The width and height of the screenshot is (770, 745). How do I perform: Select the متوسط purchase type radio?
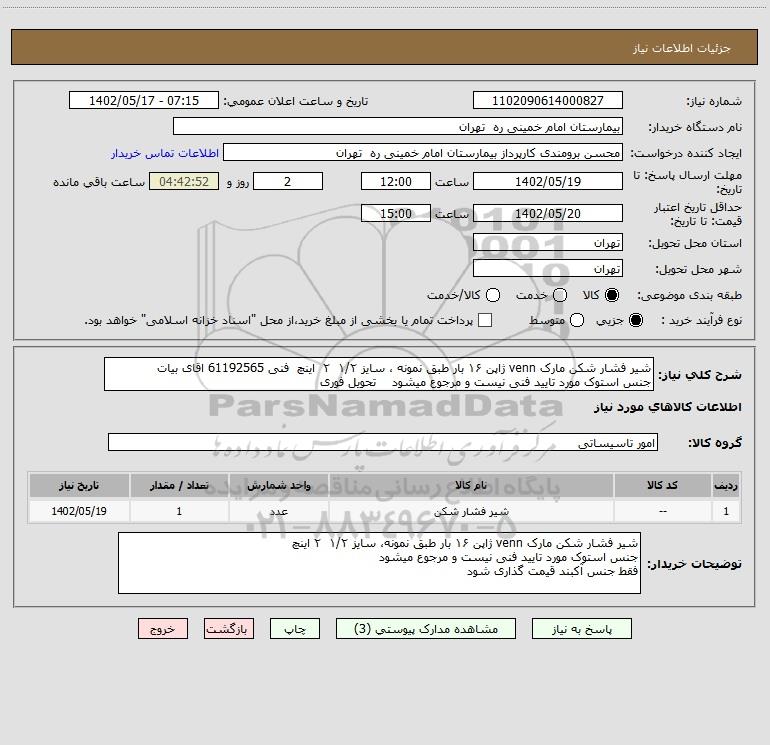pos(577,320)
